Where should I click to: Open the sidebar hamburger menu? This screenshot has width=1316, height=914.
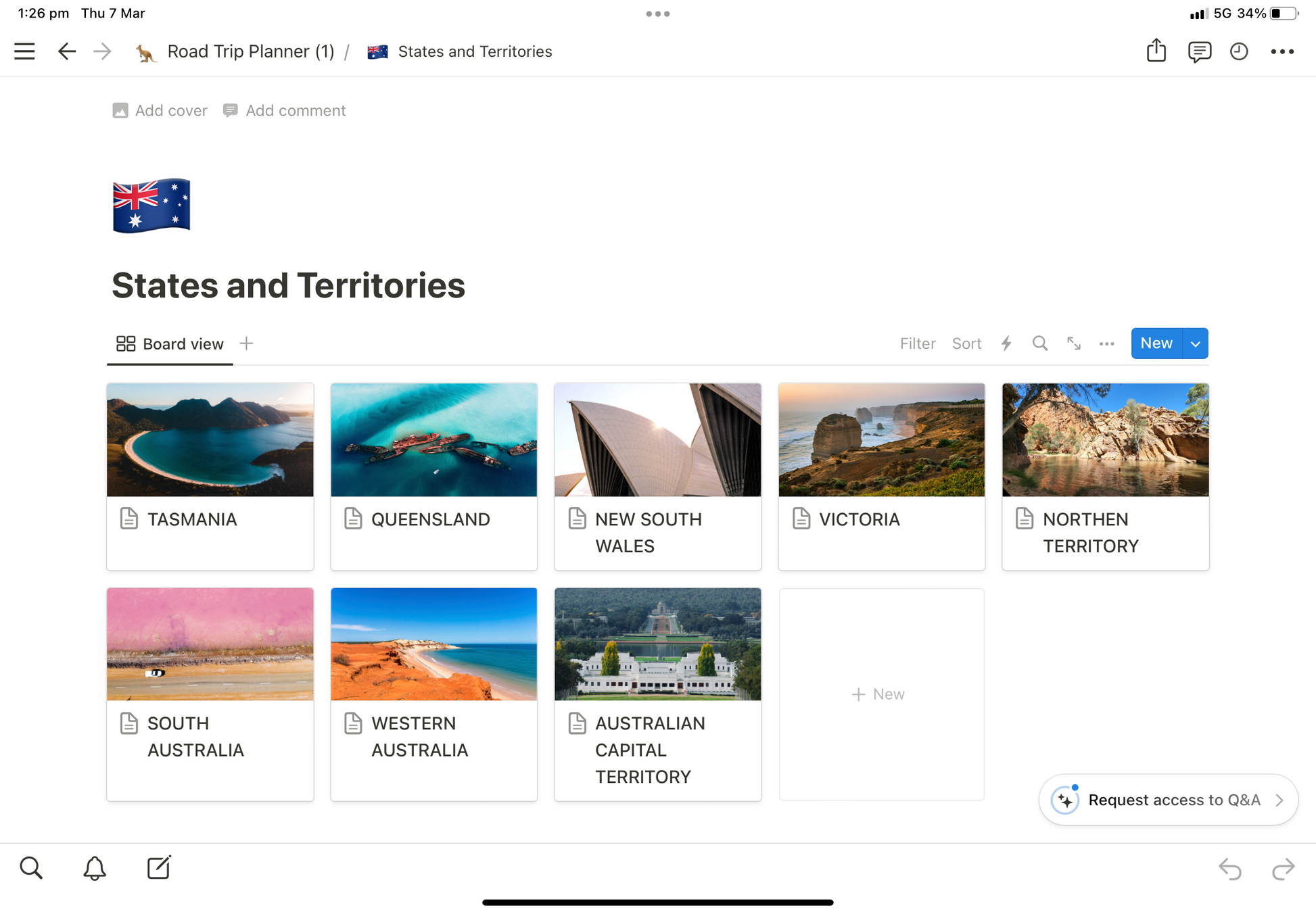click(x=24, y=51)
